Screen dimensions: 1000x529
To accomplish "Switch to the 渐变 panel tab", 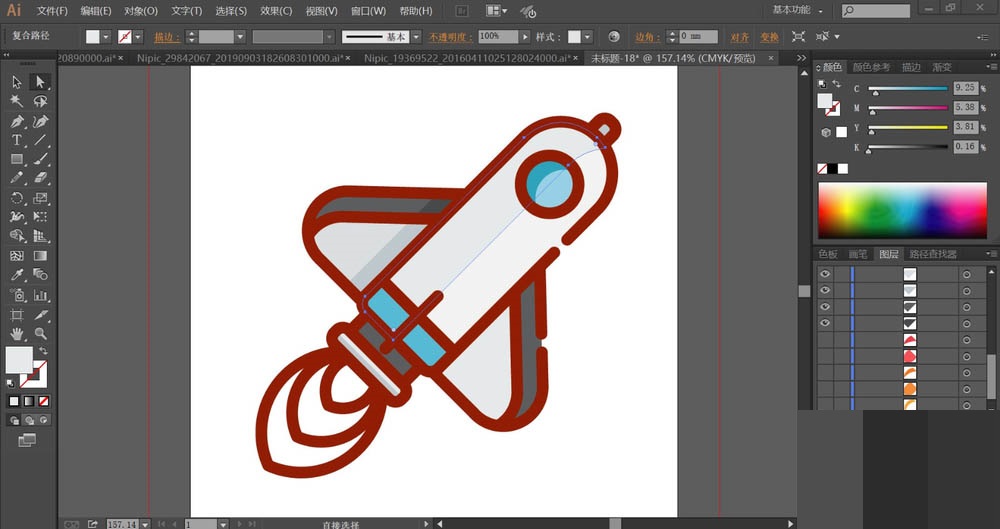I will [x=942, y=67].
